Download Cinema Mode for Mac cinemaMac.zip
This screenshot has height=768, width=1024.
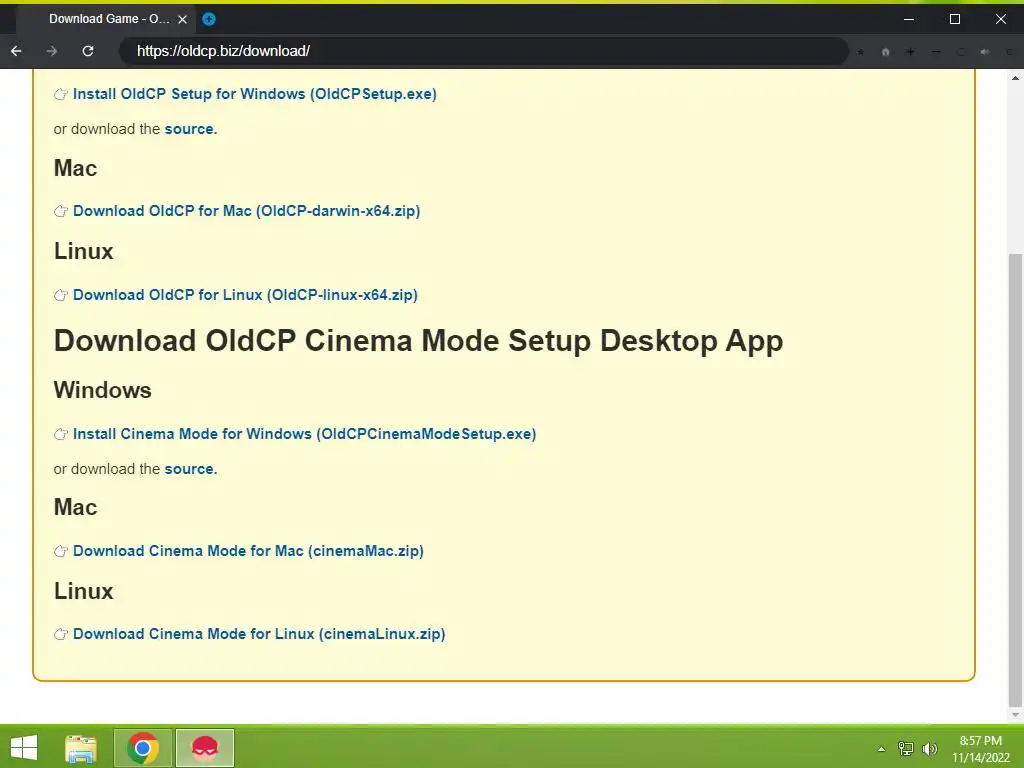[248, 551]
